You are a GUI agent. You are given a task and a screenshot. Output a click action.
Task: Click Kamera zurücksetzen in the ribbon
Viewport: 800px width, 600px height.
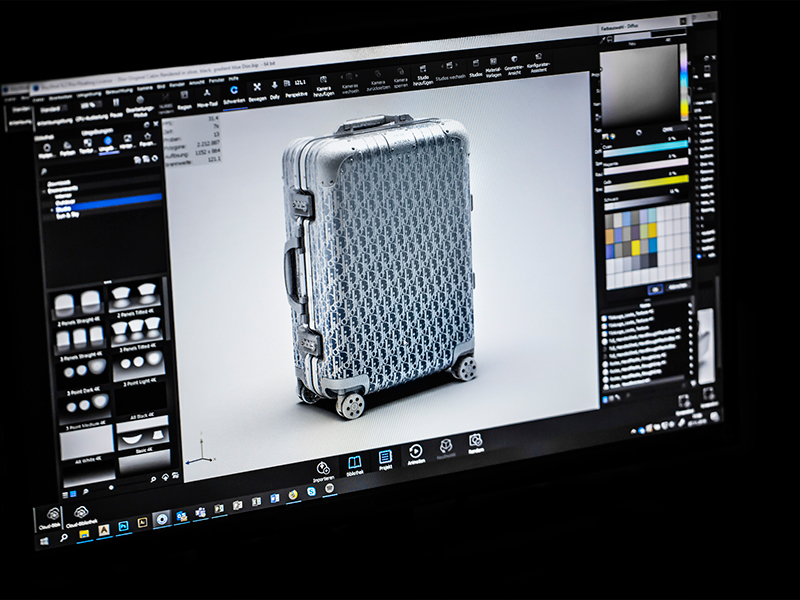[x=378, y=79]
